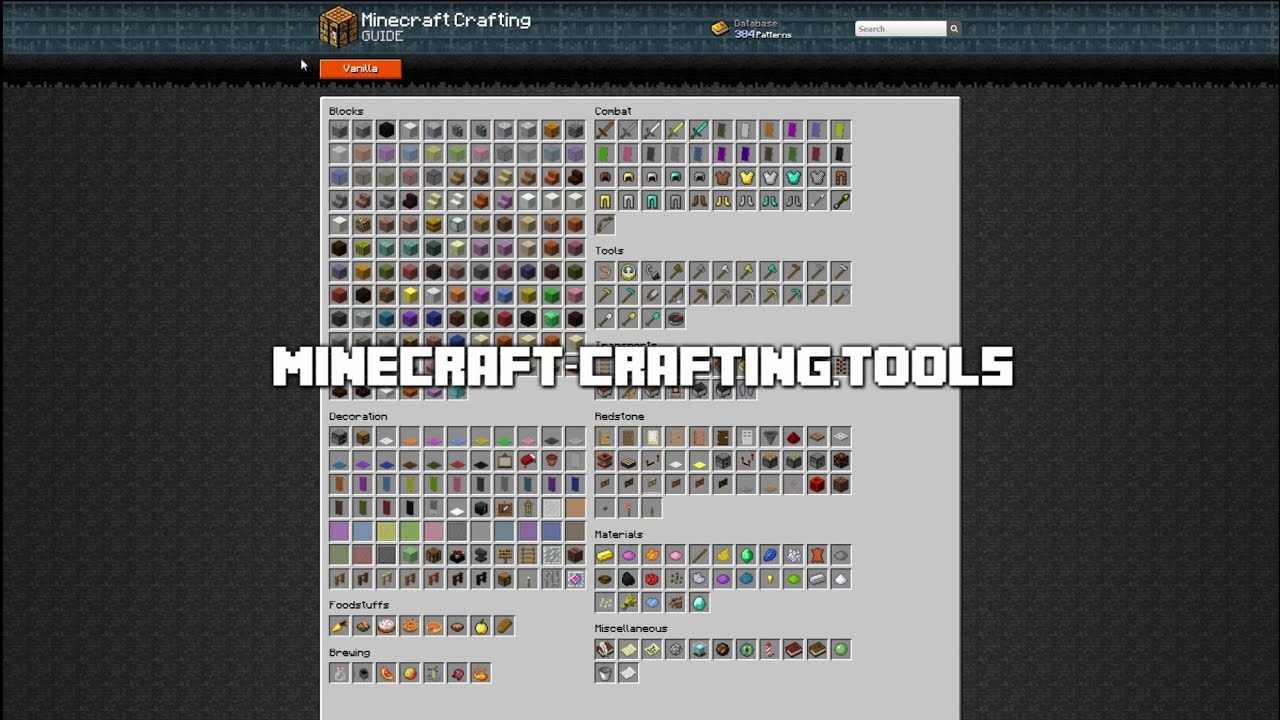This screenshot has height=720, width=1280.
Task: Focus the Search input field
Action: click(x=900, y=29)
